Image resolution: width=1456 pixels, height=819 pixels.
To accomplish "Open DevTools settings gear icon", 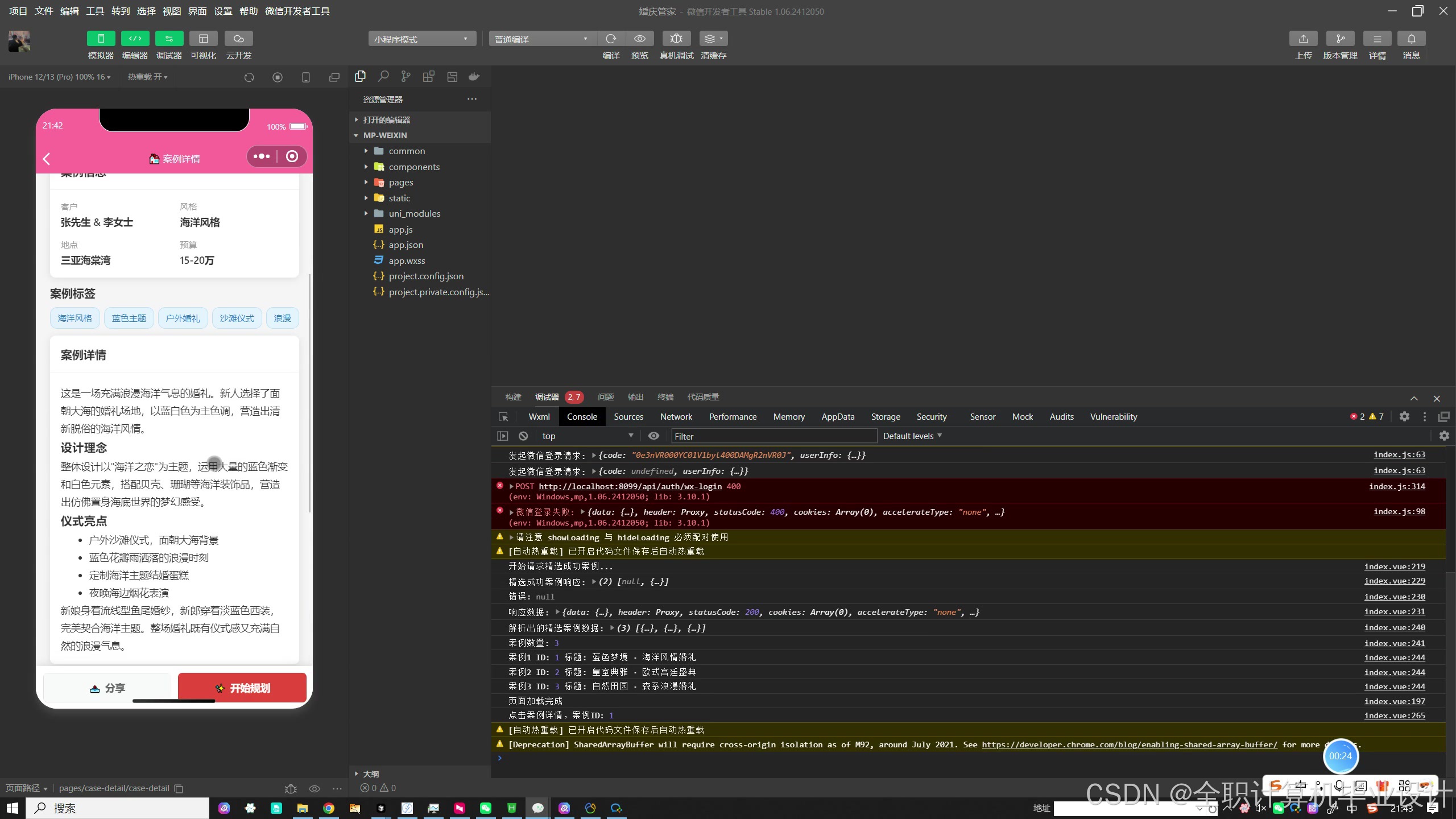I will tap(1404, 417).
